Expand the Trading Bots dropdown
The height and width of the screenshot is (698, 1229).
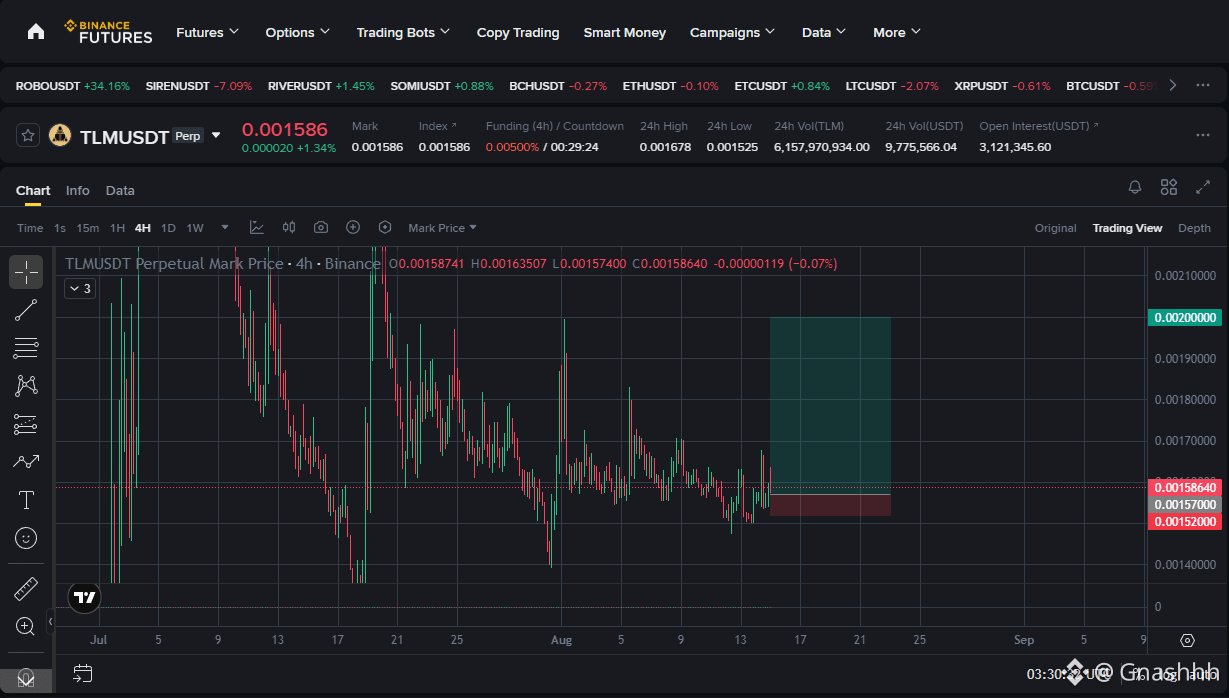click(404, 32)
